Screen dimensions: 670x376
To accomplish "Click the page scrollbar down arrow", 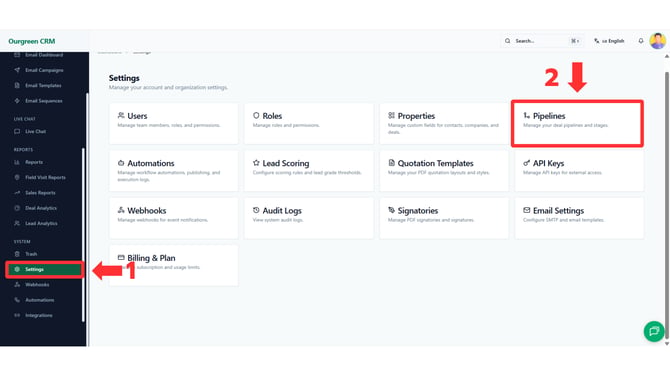I will pos(667,344).
